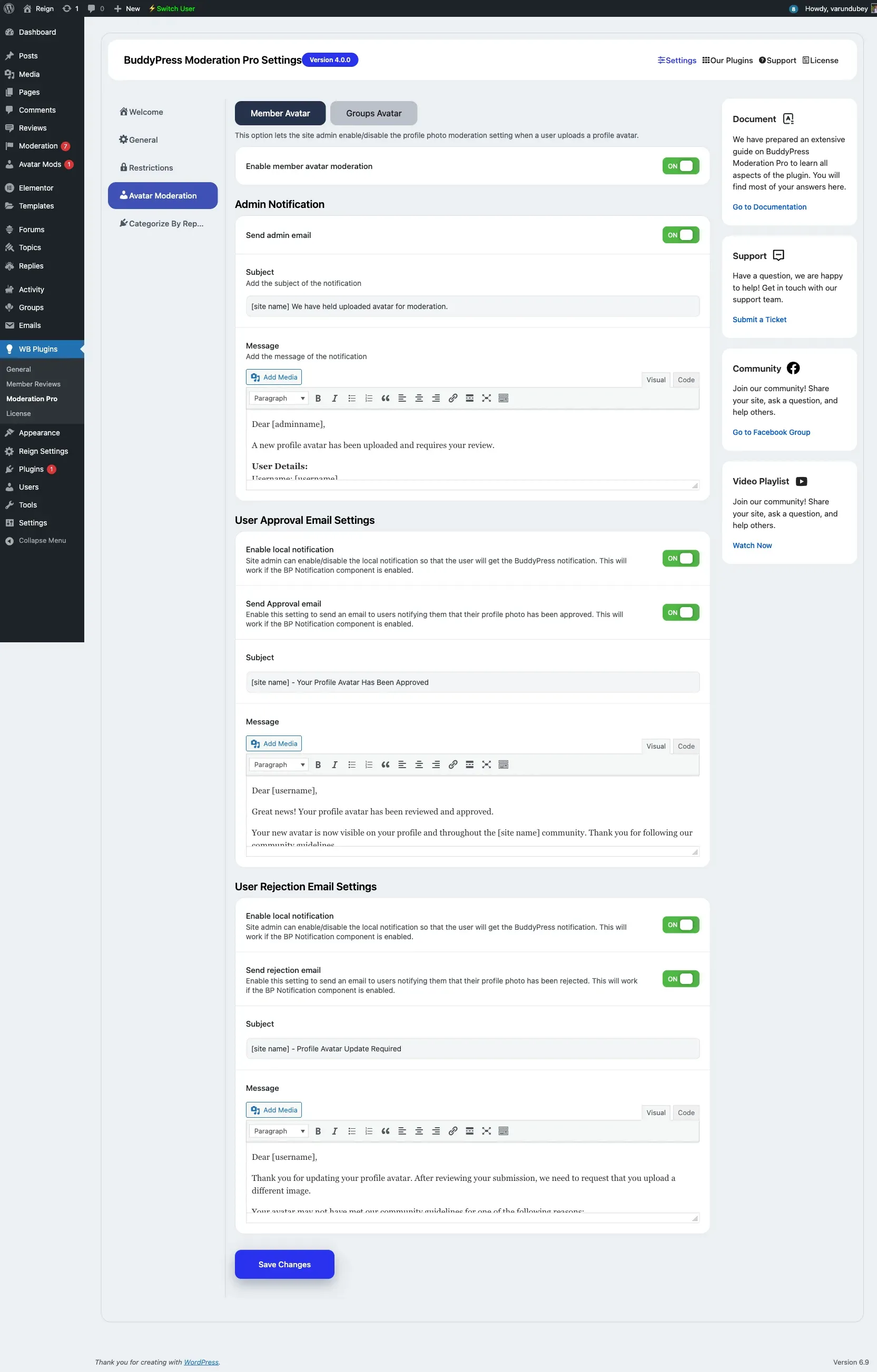Open Paragraph dropdown in Admin Notification editor

[x=279, y=398]
